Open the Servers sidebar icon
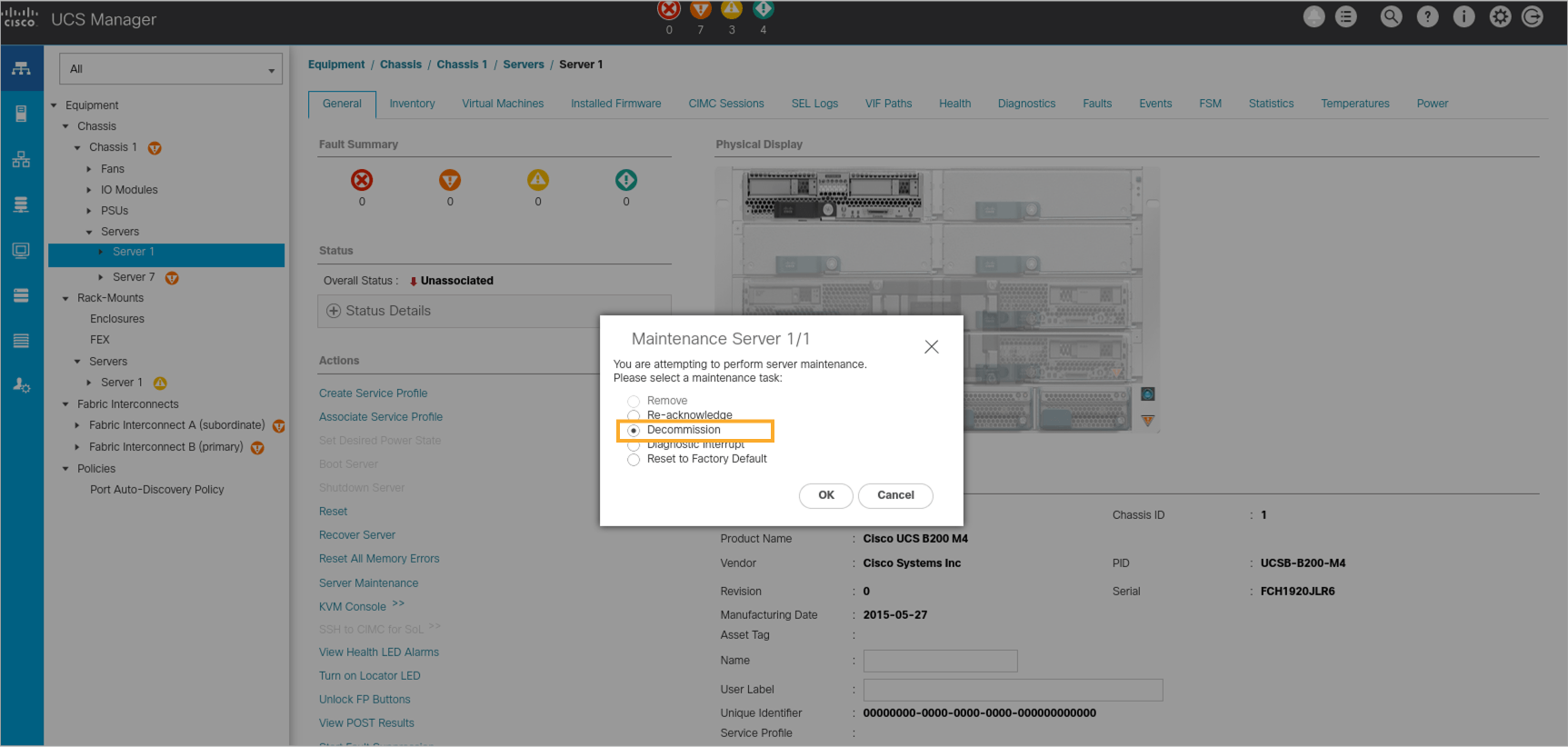 point(21,114)
